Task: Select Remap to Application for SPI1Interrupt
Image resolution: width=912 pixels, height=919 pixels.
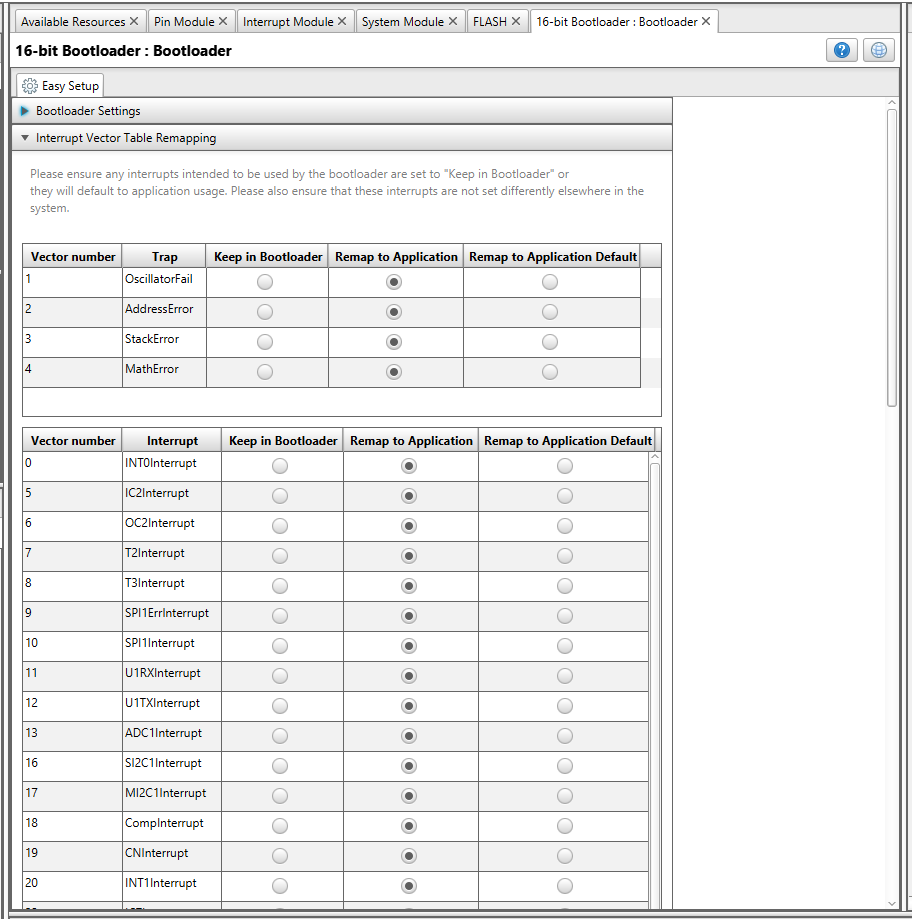Action: pos(409,646)
